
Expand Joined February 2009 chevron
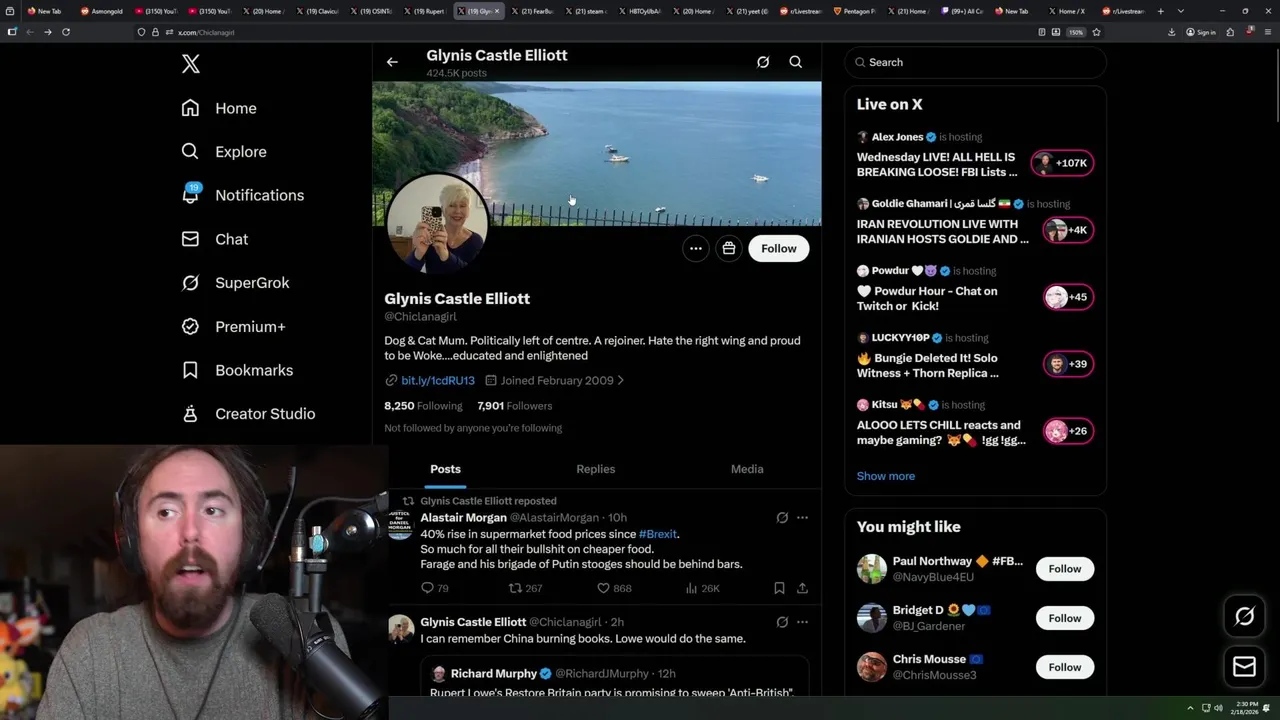(620, 381)
